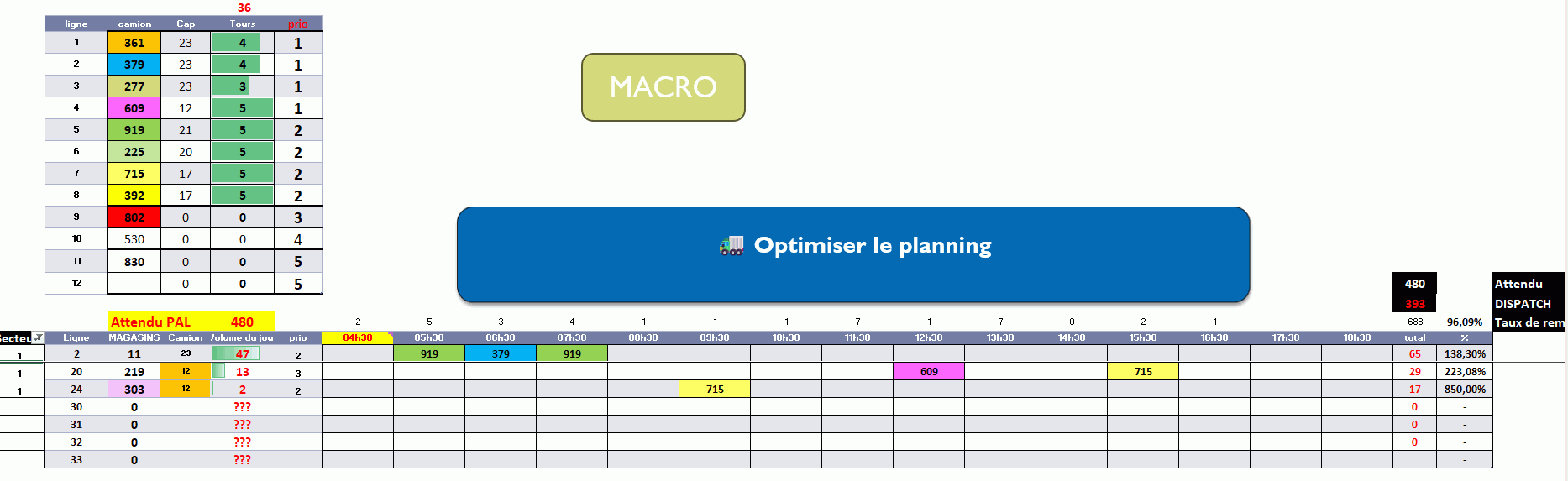Viewport: 1568px width, 481px height.
Task: Click the green MACRO button
Action: pos(663,87)
